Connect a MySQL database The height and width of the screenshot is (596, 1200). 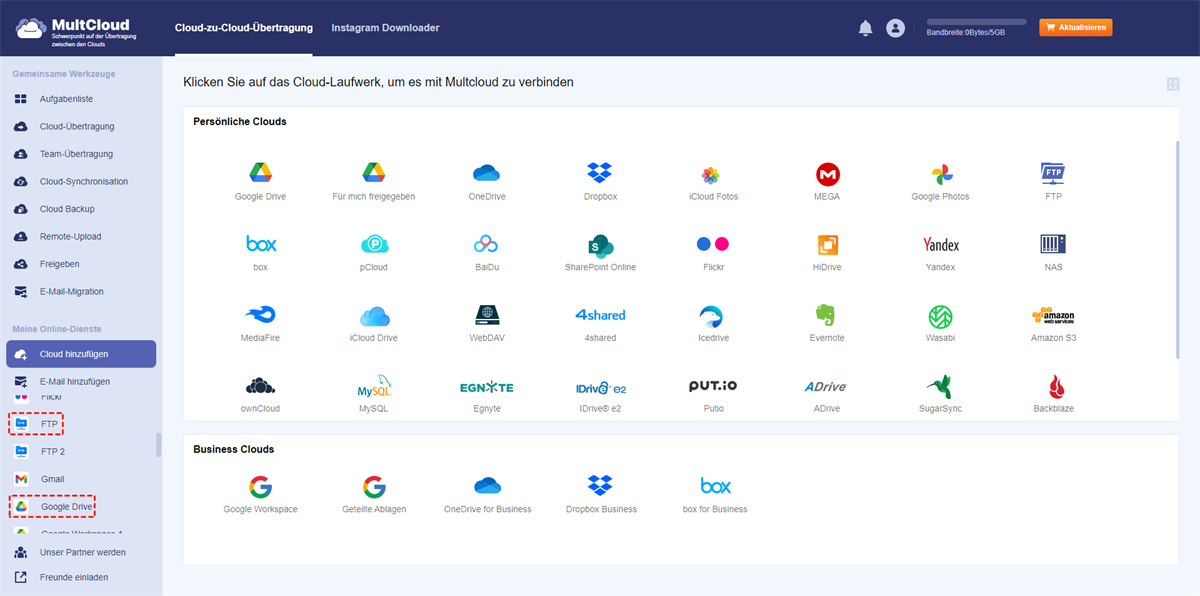pos(373,394)
